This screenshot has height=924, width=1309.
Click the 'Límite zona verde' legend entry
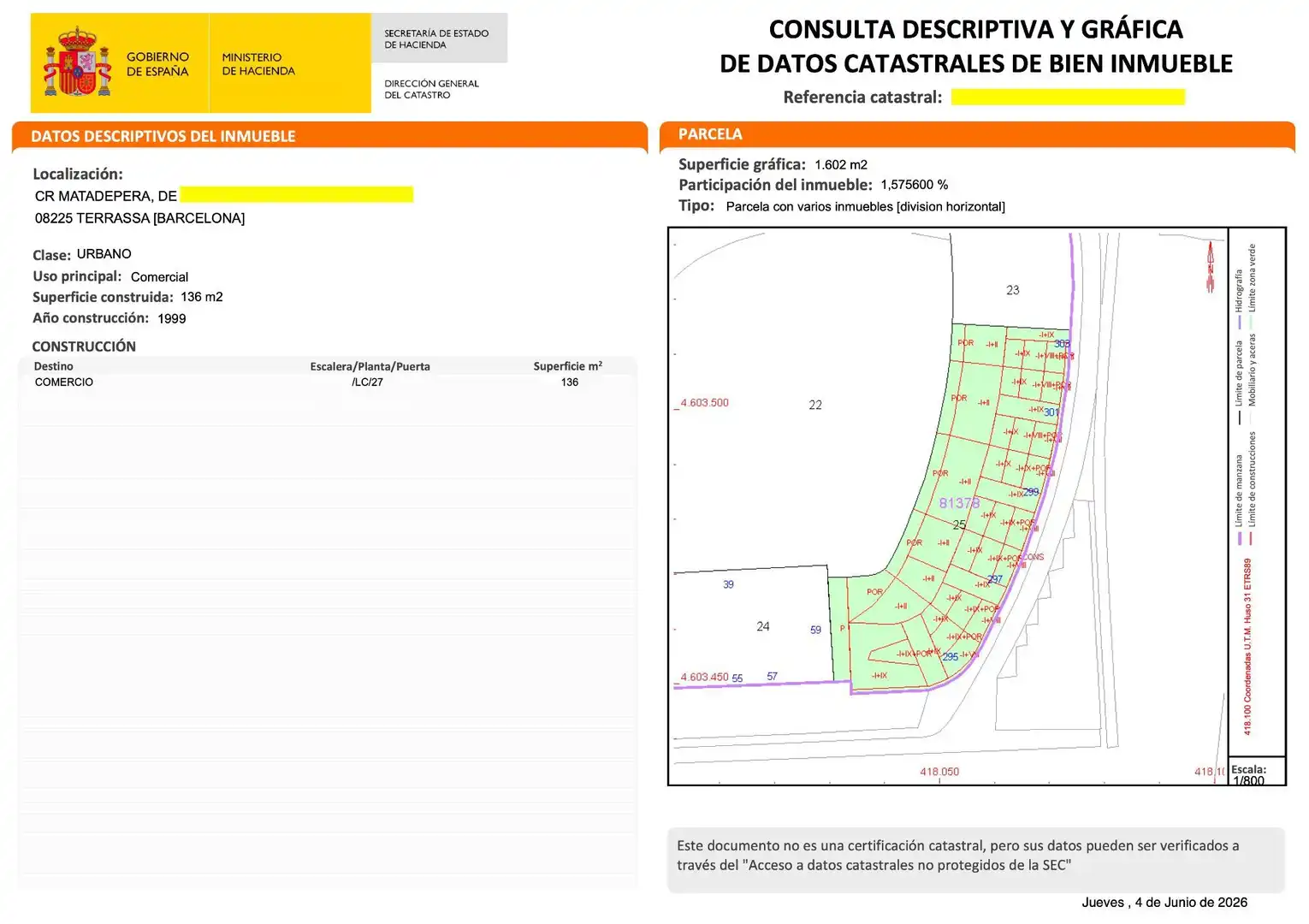pyautogui.click(x=1252, y=287)
